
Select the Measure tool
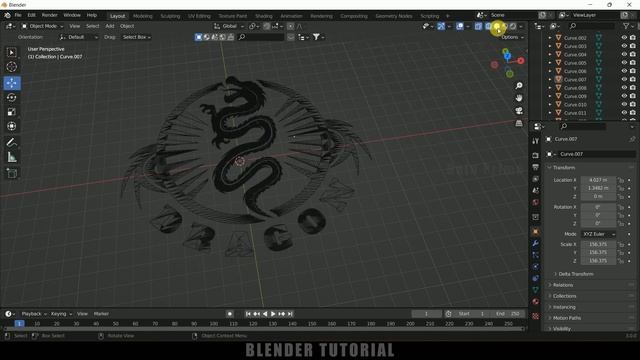(11, 157)
